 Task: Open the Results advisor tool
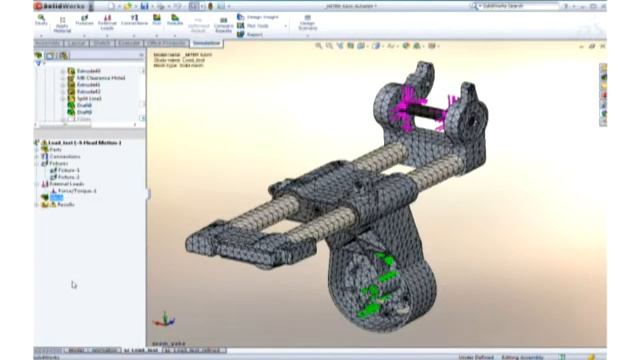pos(175,20)
